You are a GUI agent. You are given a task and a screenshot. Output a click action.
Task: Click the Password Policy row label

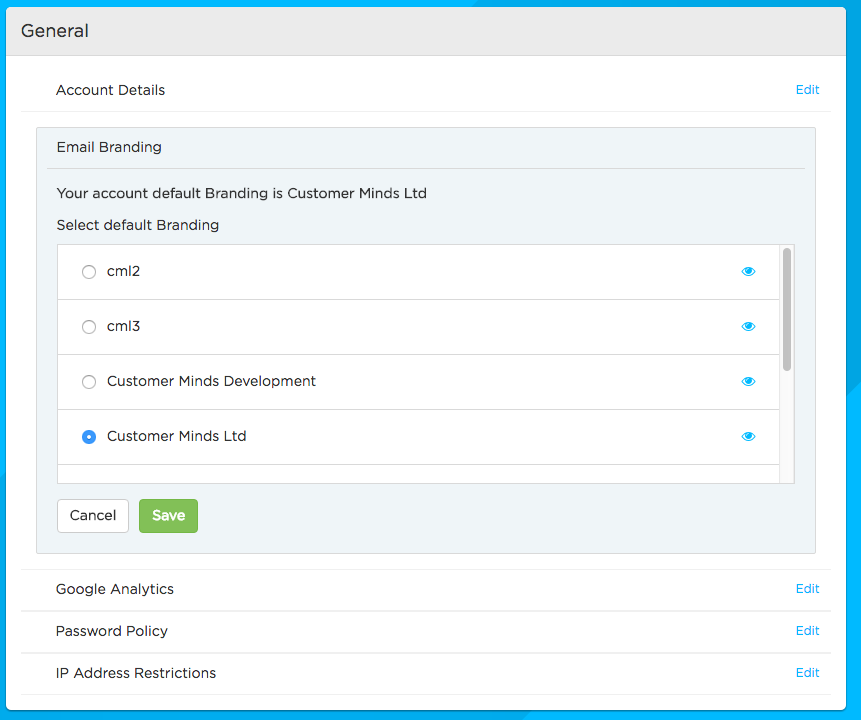click(112, 631)
